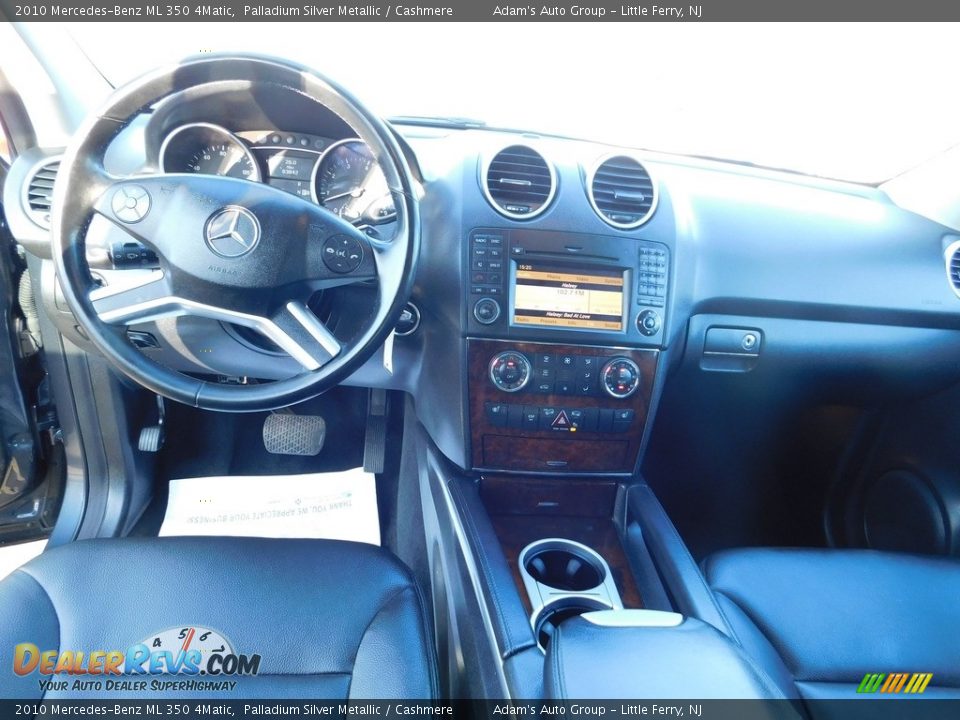
Task: Switch to the Sound tab on the radio display
Action: [x=611, y=323]
